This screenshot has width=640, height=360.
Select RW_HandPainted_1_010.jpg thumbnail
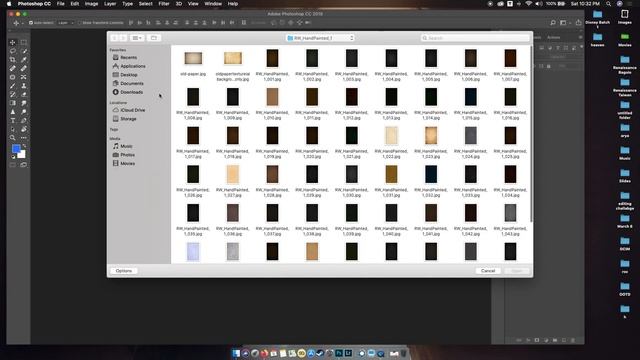(272, 97)
